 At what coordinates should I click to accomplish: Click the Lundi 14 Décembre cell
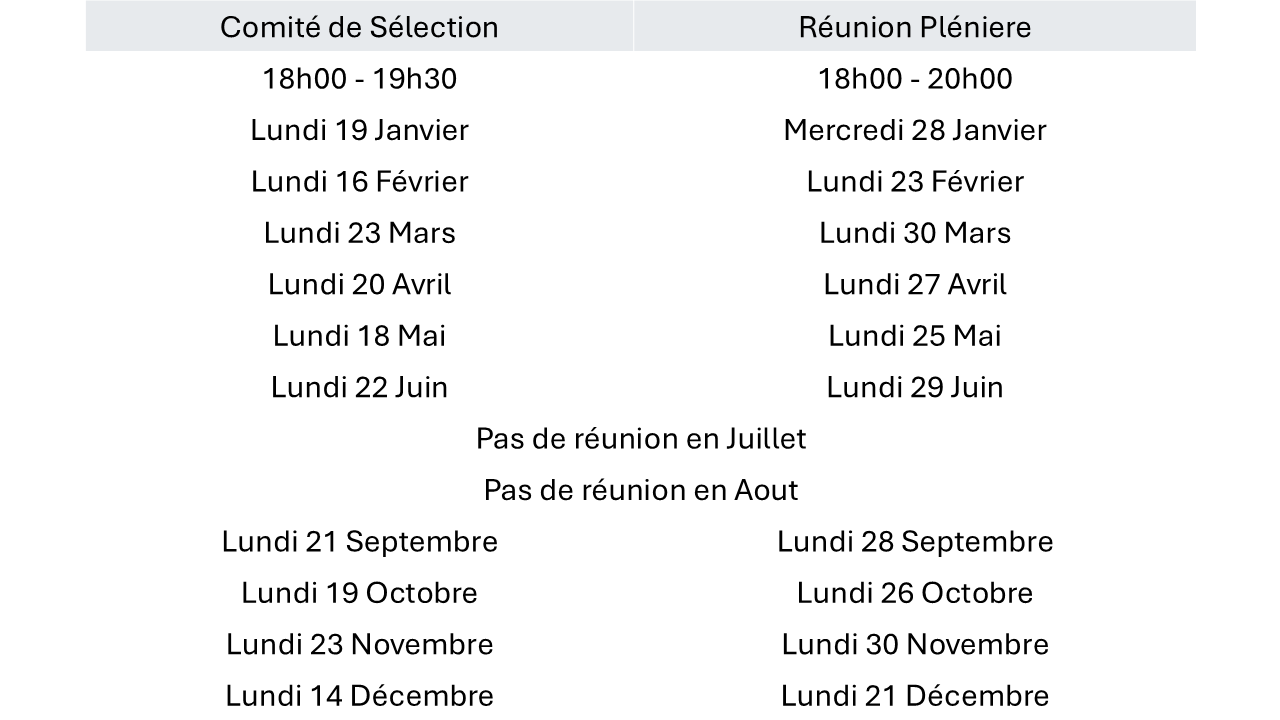(x=359, y=696)
